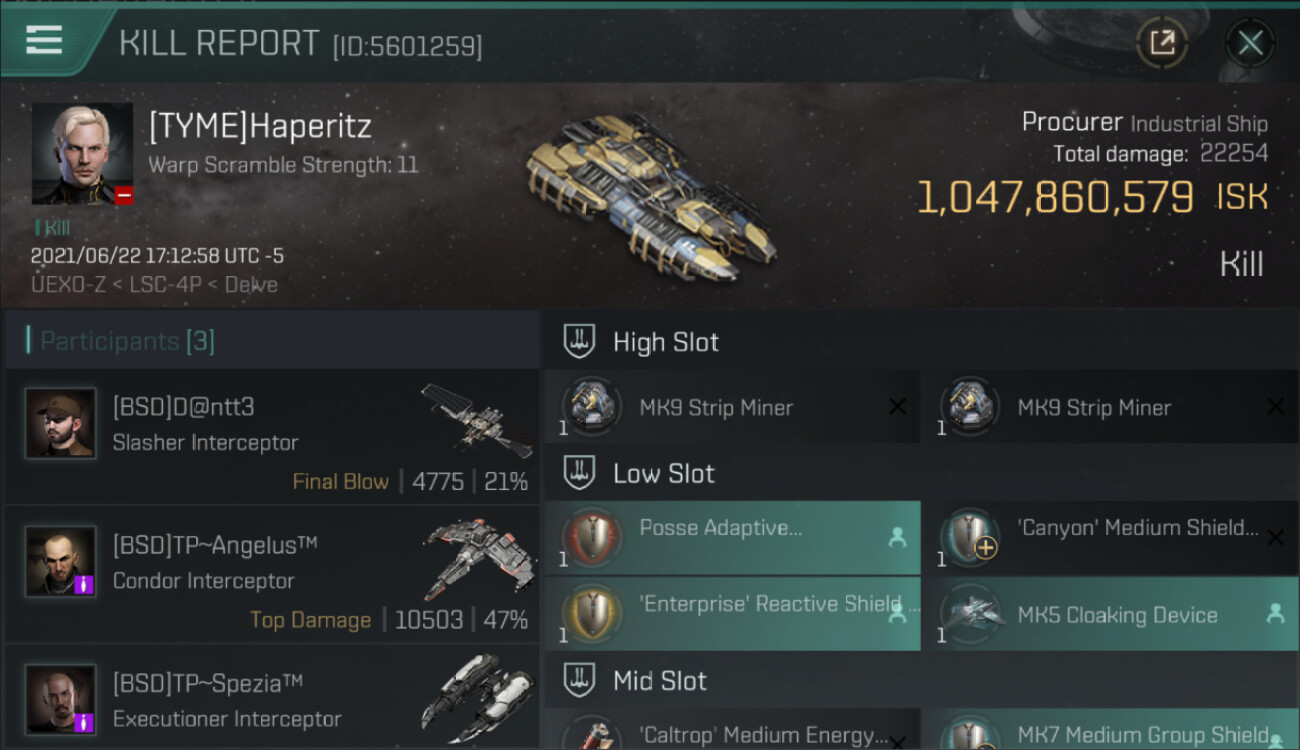The height and width of the screenshot is (750, 1300).
Task: Open the hamburger menu icon
Action: click(x=43, y=40)
